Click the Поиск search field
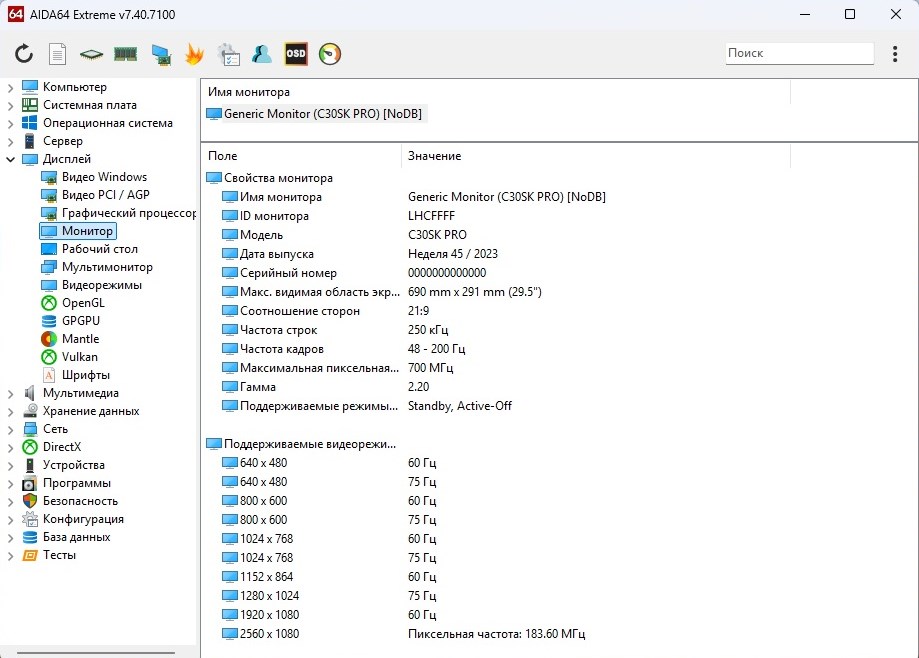 click(x=798, y=53)
